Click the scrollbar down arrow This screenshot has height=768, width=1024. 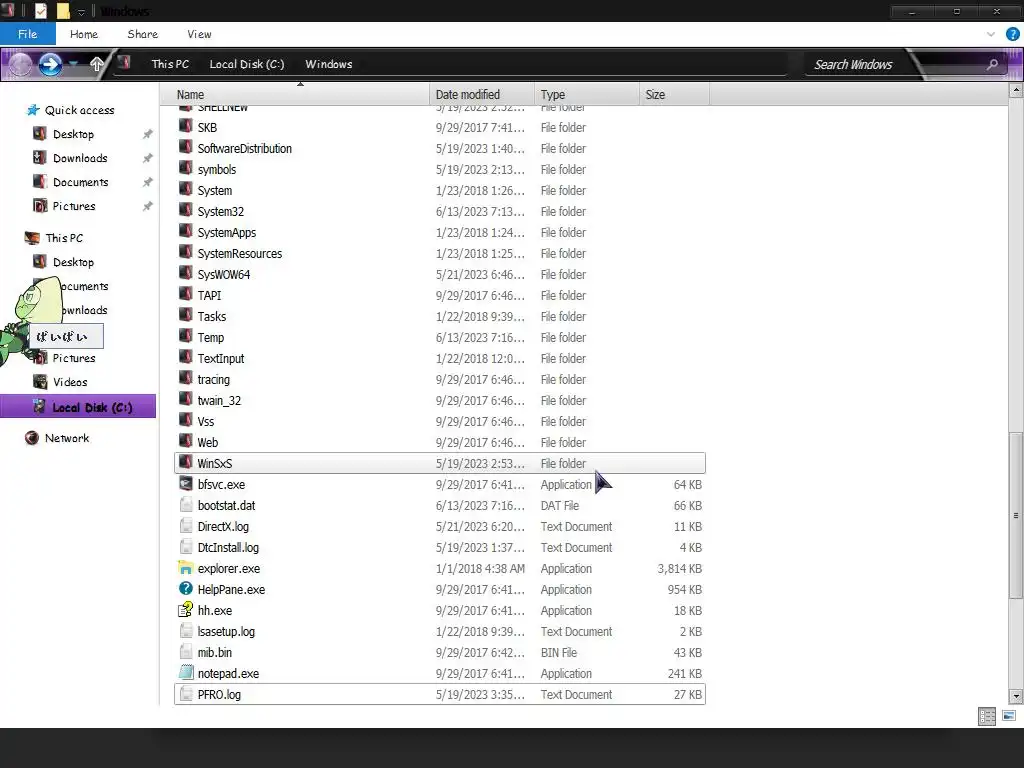(1016, 696)
